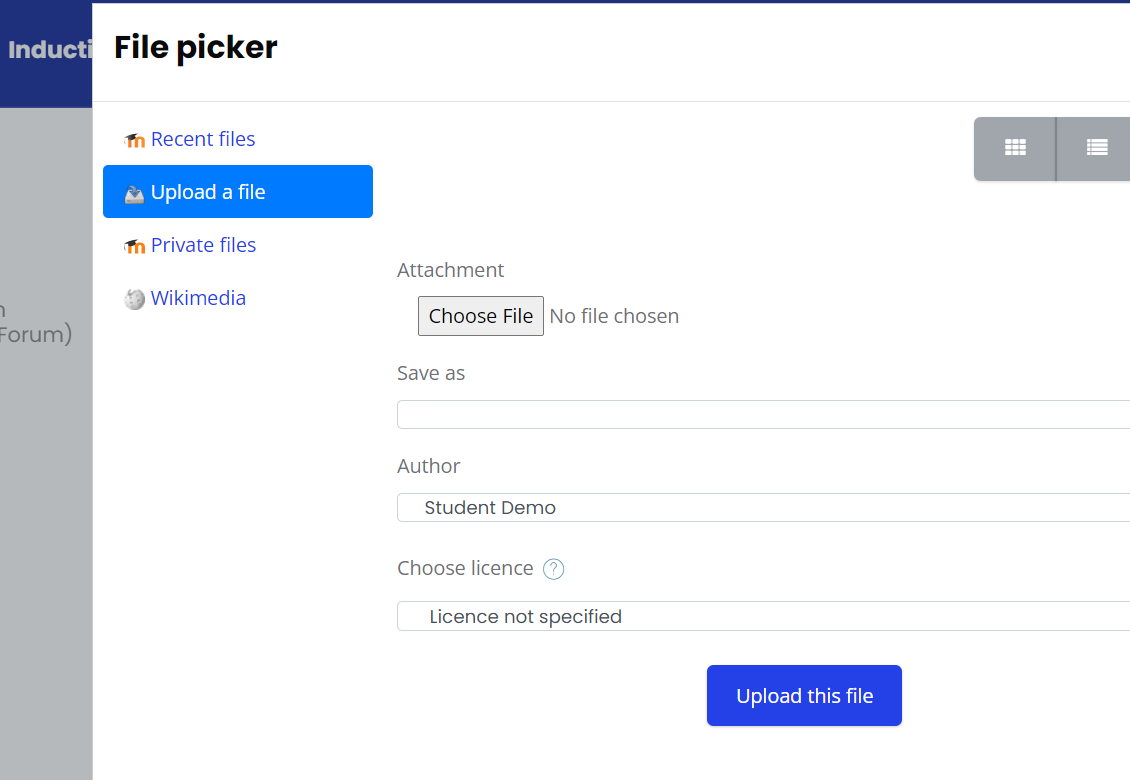Click the Moodle icon beside Recent files
The width and height of the screenshot is (1130, 784).
134,140
